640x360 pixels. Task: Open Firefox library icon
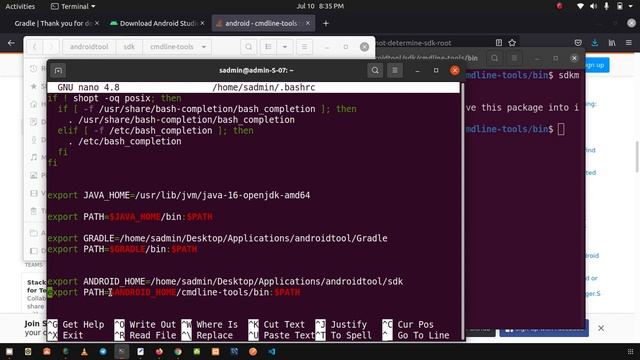(612, 42)
